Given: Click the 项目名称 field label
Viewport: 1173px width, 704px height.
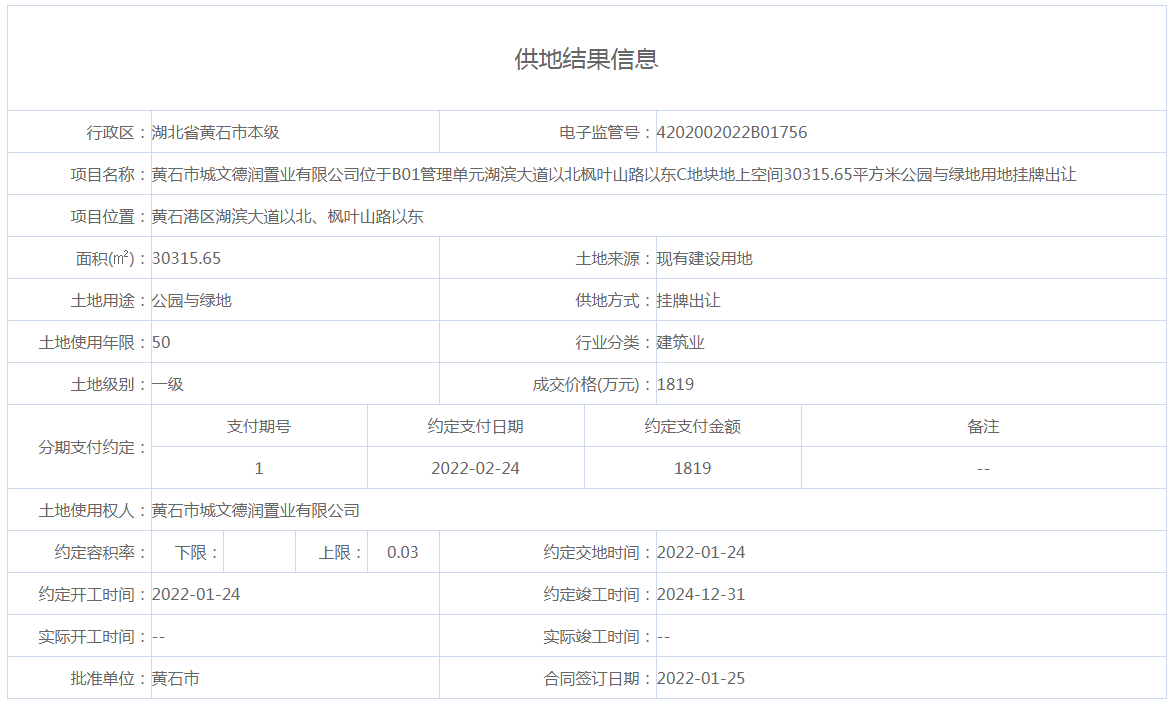Looking at the screenshot, I should 110,174.
